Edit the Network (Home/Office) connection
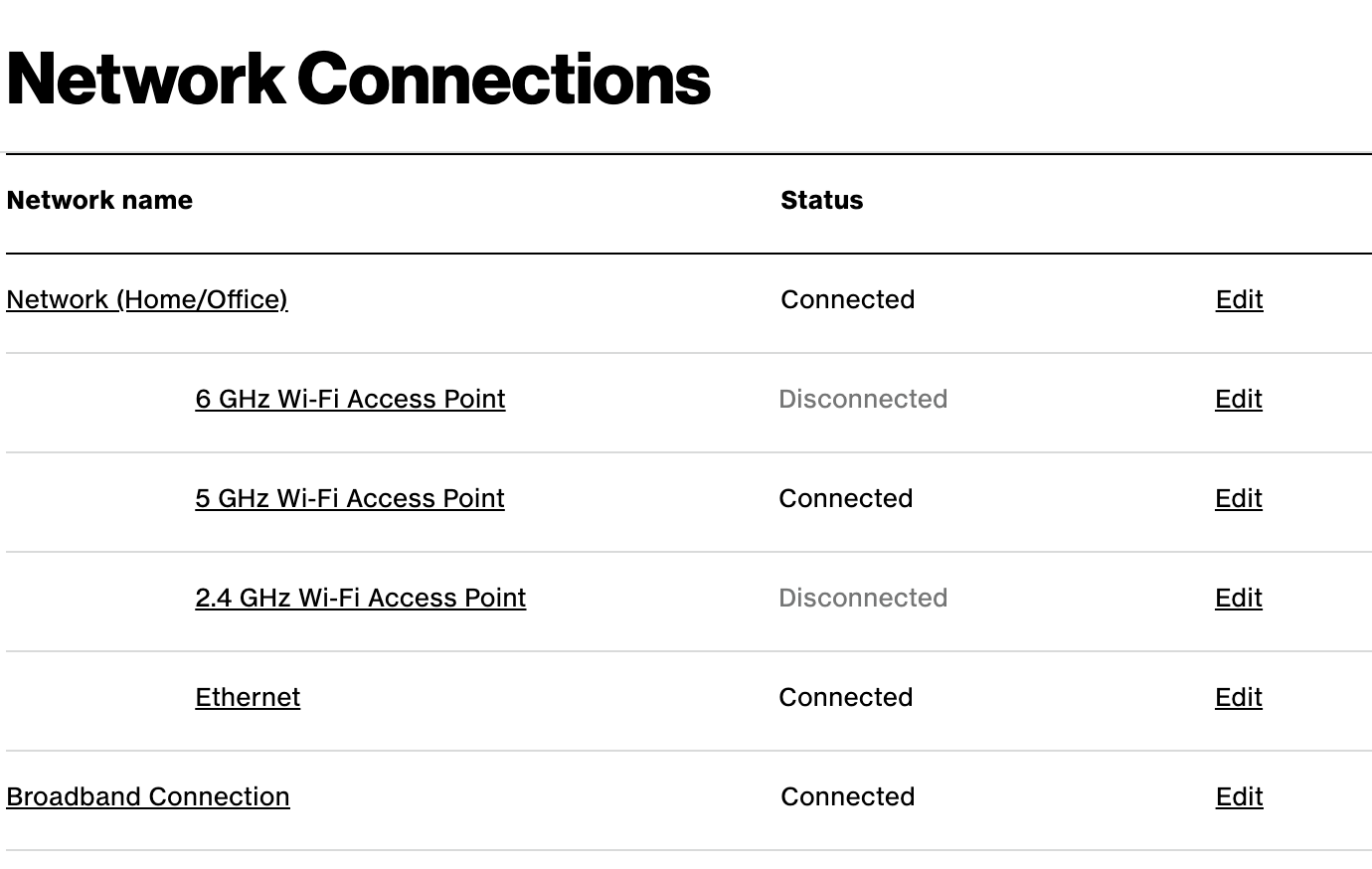This screenshot has width=1372, height=869. click(x=1239, y=299)
